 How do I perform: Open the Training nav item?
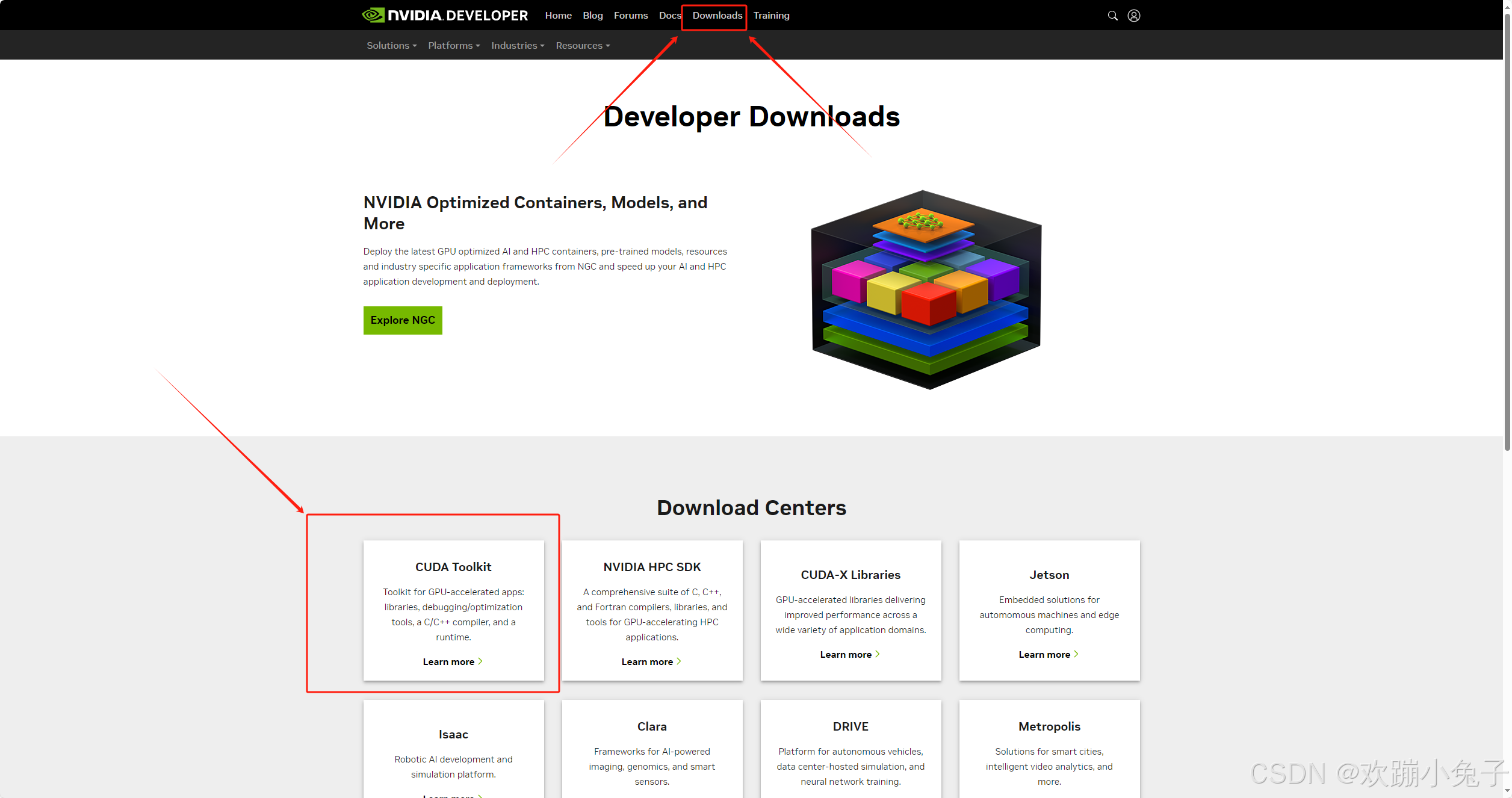pos(771,16)
